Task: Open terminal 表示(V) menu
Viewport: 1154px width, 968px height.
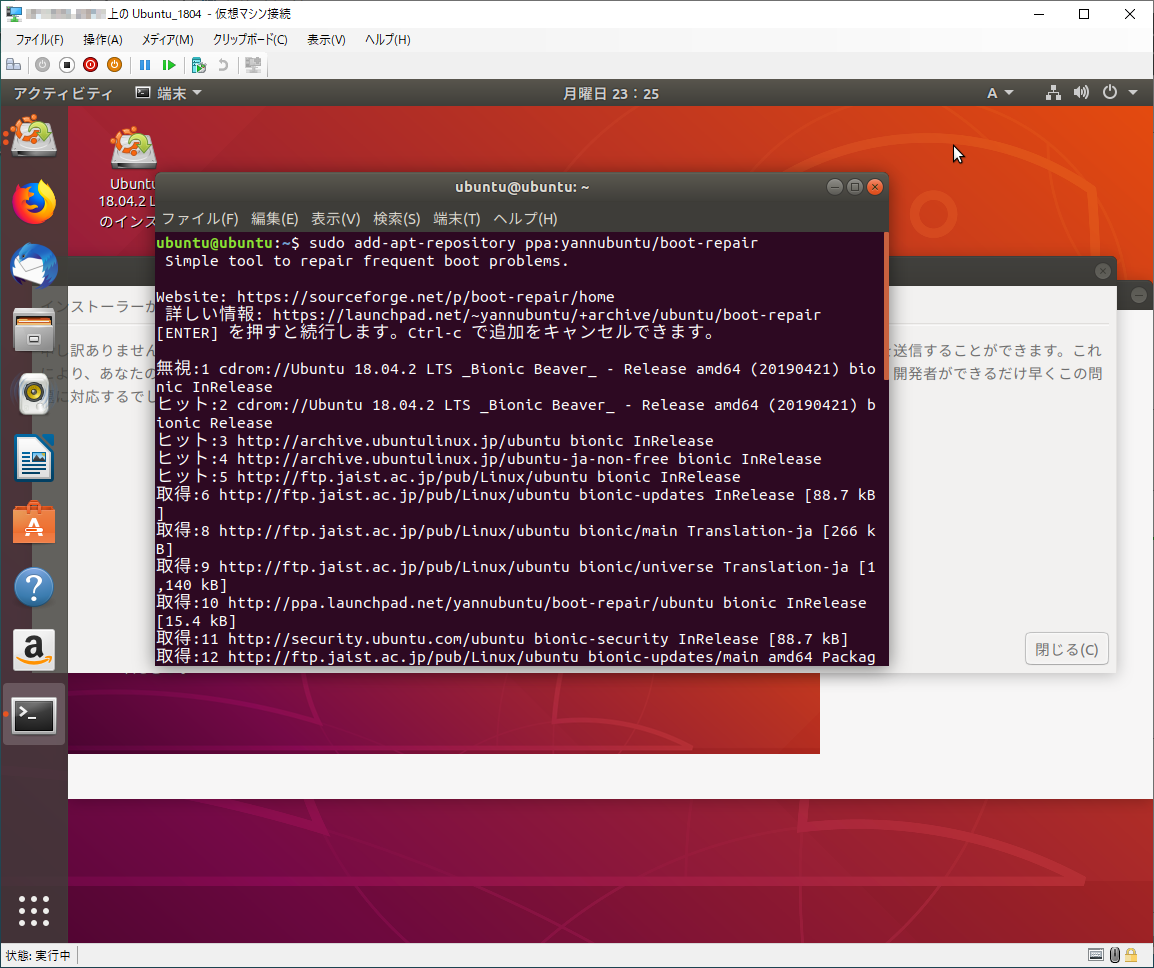Action: [x=335, y=219]
